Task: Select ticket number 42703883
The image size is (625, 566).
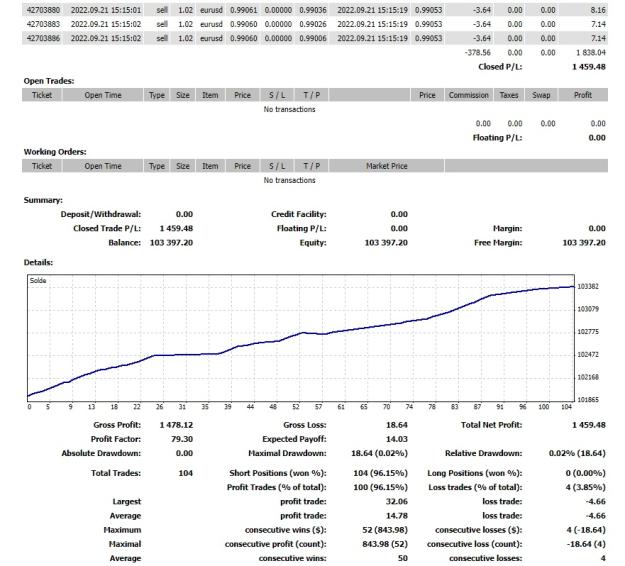Action: coord(43,24)
